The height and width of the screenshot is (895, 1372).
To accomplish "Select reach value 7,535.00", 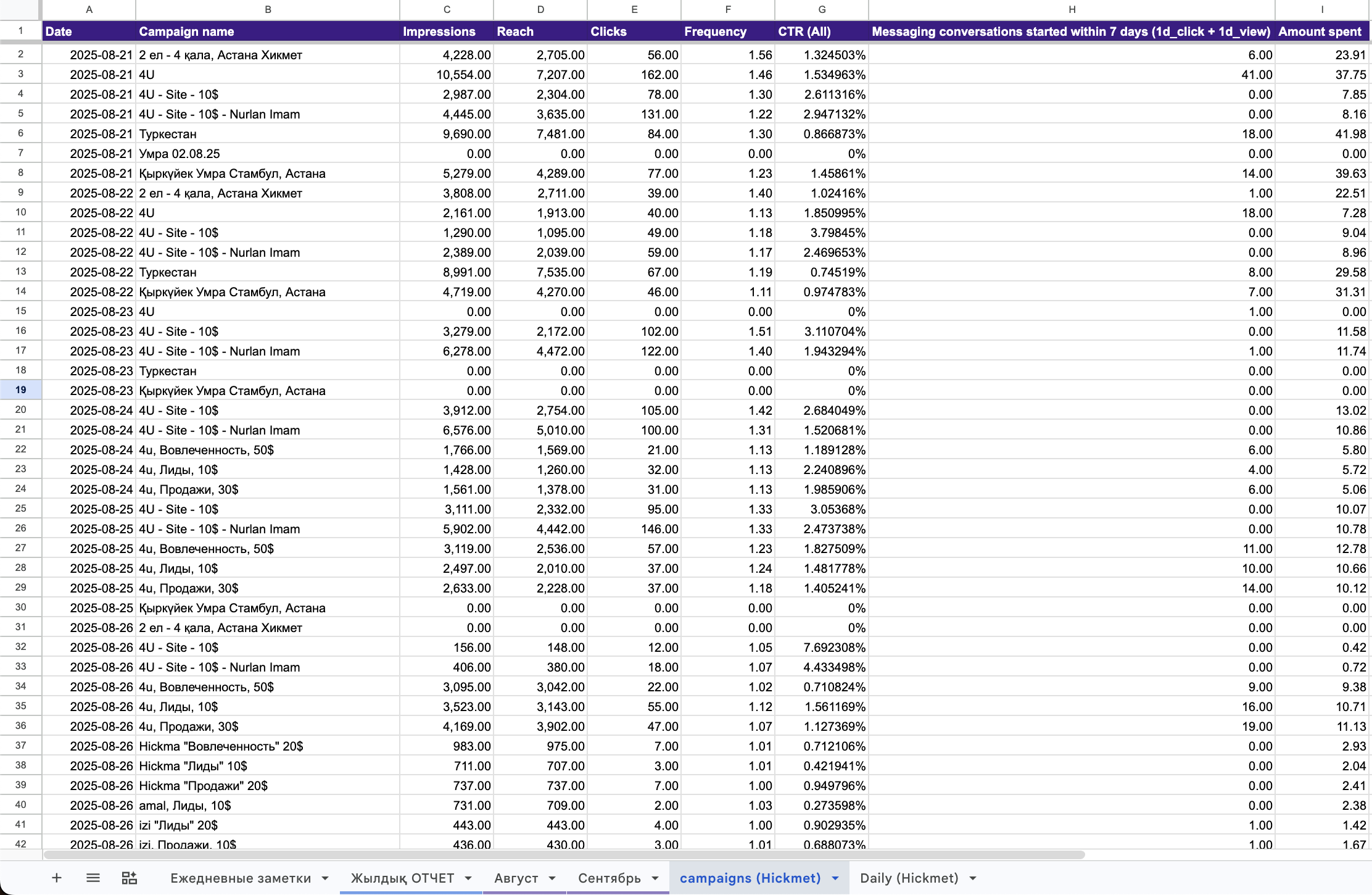I will coord(540,272).
